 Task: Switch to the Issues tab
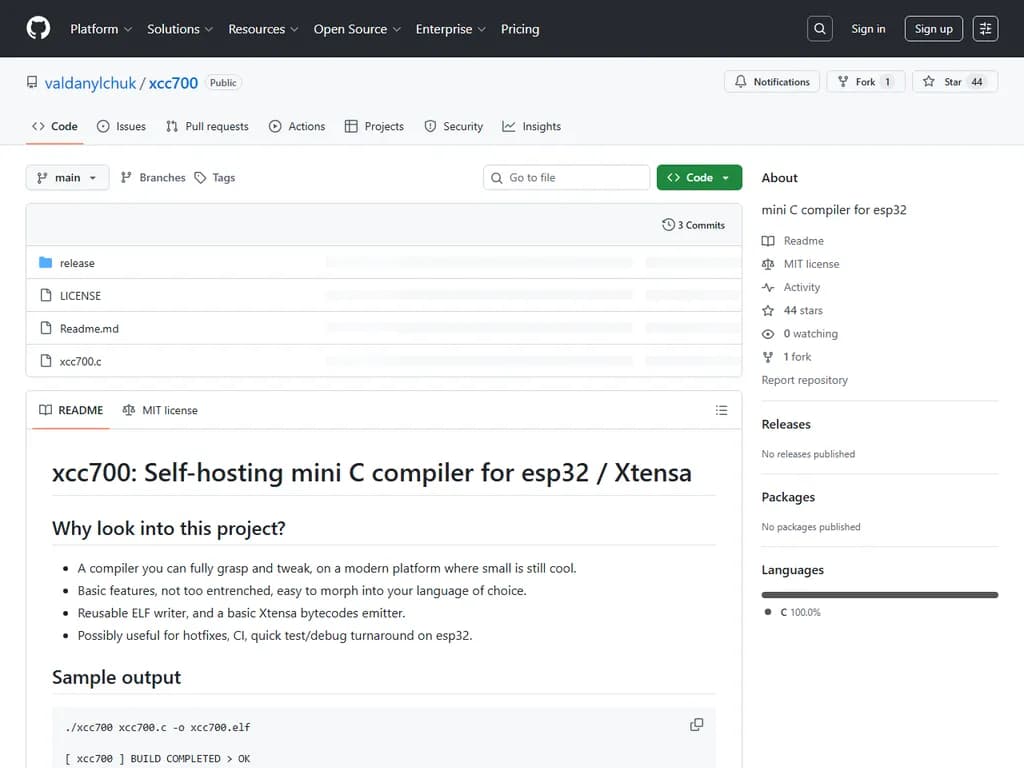[121, 127]
